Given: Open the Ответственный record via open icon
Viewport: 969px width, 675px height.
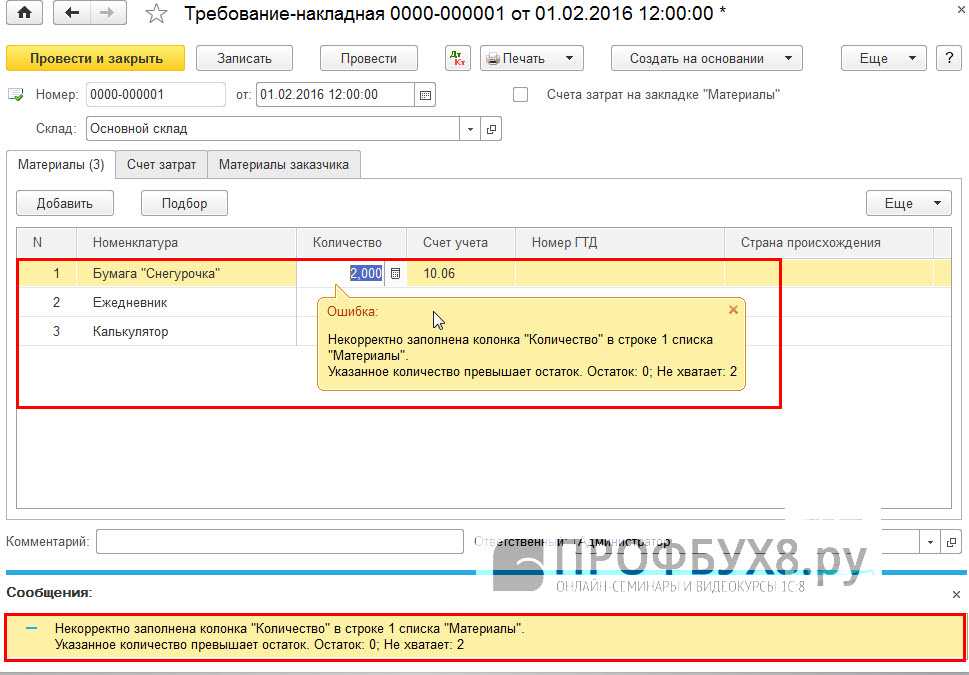Looking at the screenshot, I should (952, 543).
